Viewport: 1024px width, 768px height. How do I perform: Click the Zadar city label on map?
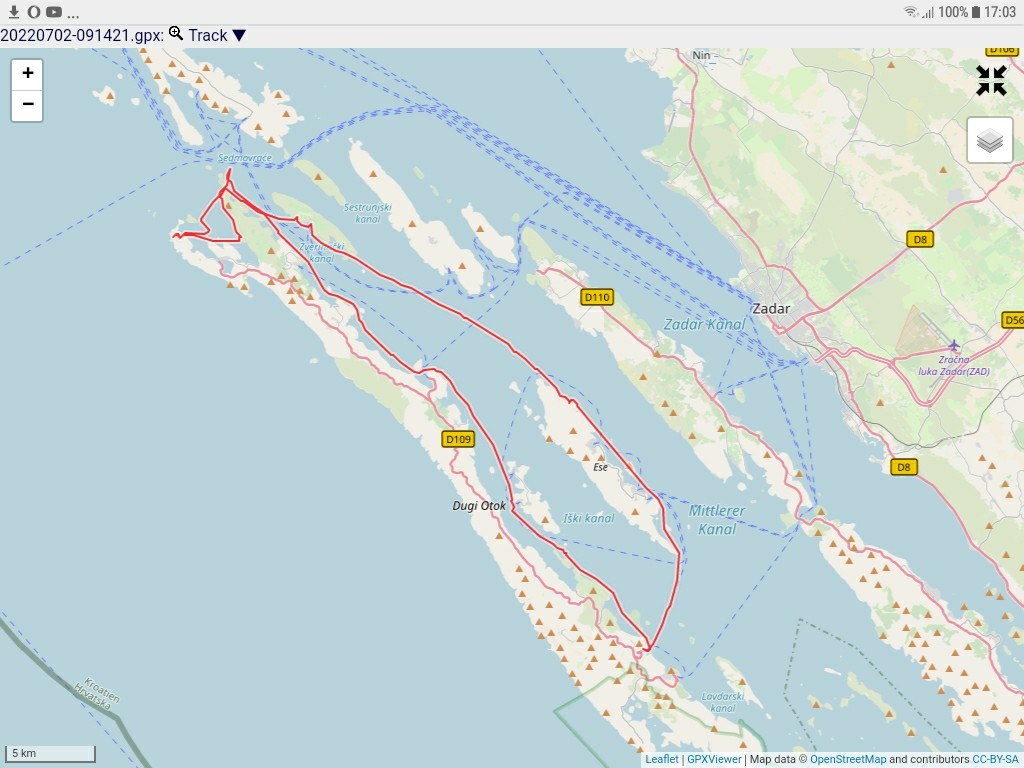(770, 308)
